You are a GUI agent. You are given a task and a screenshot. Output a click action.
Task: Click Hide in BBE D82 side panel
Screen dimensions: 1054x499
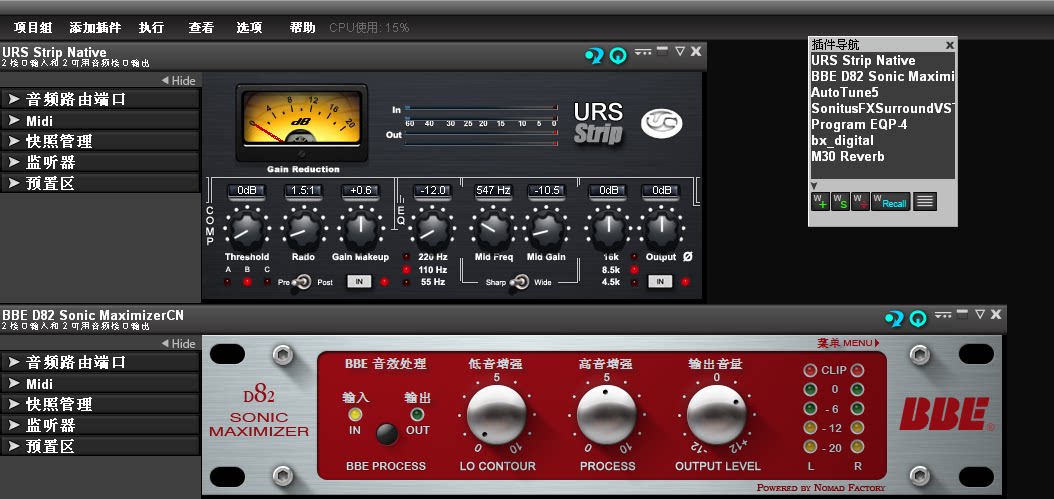coord(179,344)
